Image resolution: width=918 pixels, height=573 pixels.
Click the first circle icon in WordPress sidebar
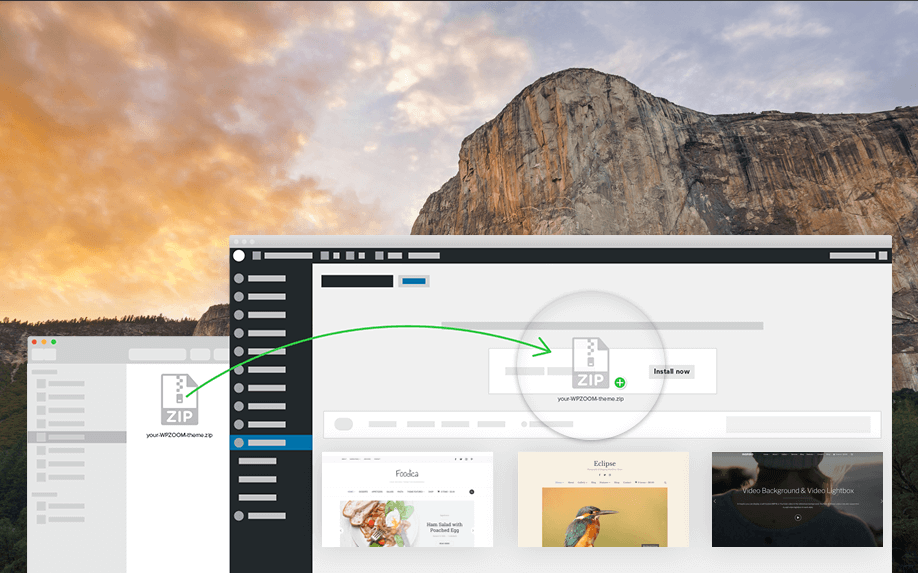[239, 278]
